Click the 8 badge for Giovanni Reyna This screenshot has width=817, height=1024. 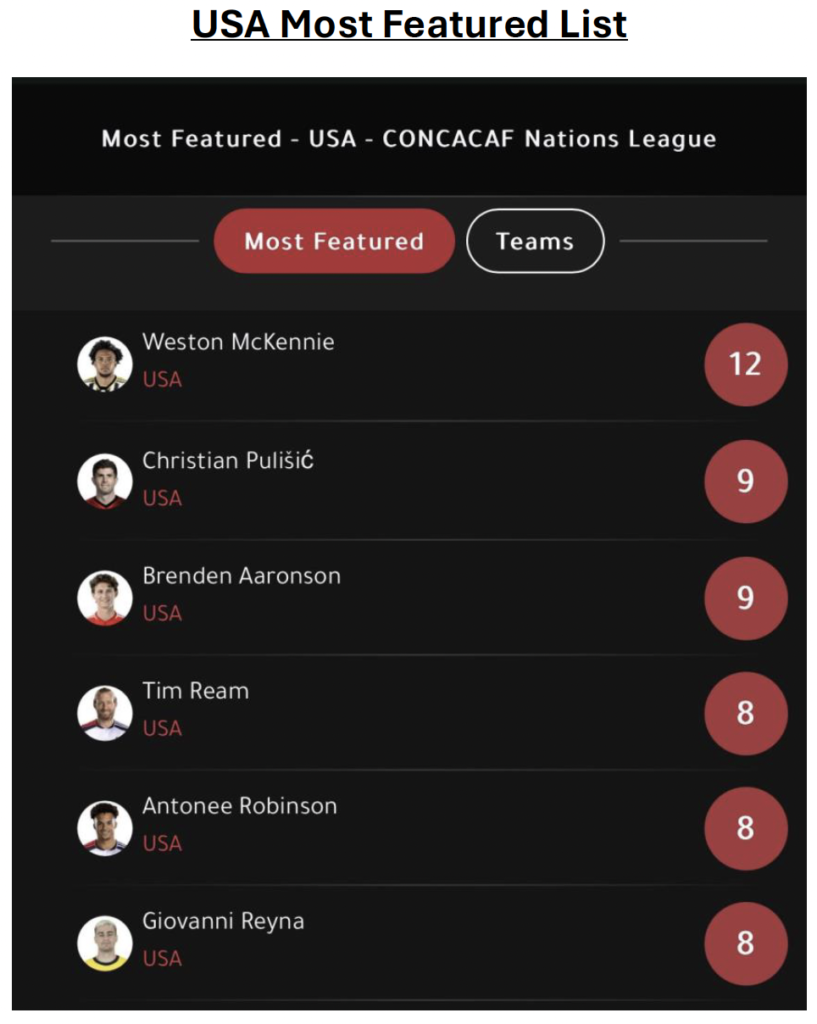pyautogui.click(x=746, y=943)
